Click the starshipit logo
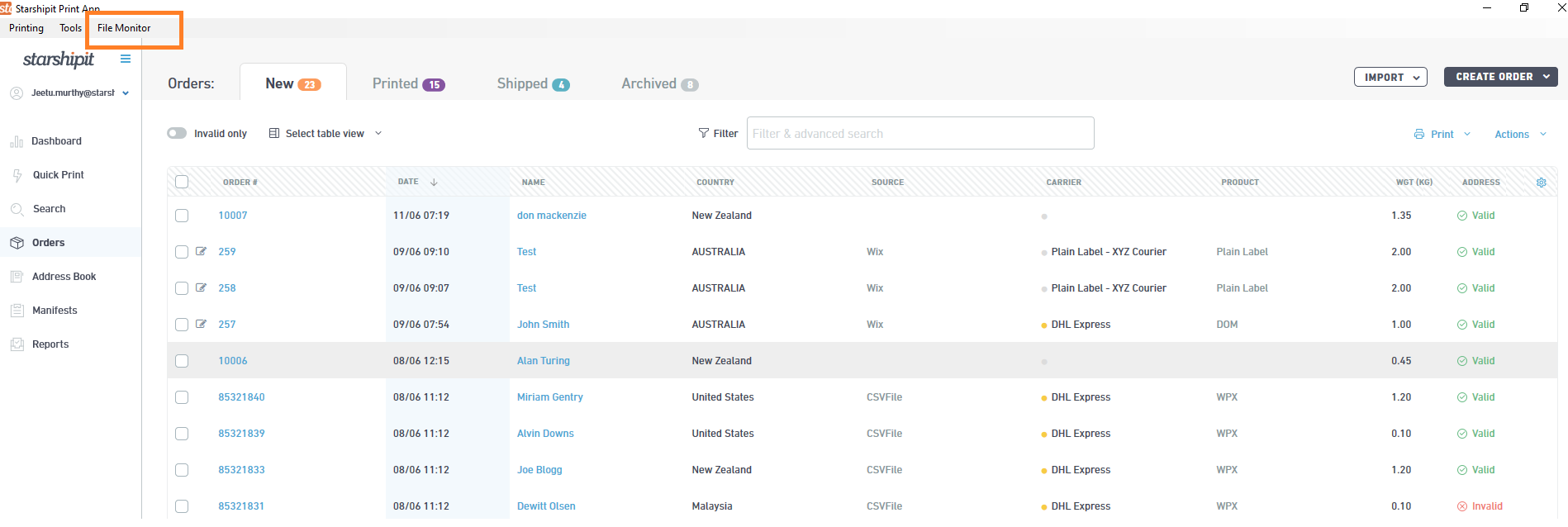The image size is (1568, 527). click(59, 59)
